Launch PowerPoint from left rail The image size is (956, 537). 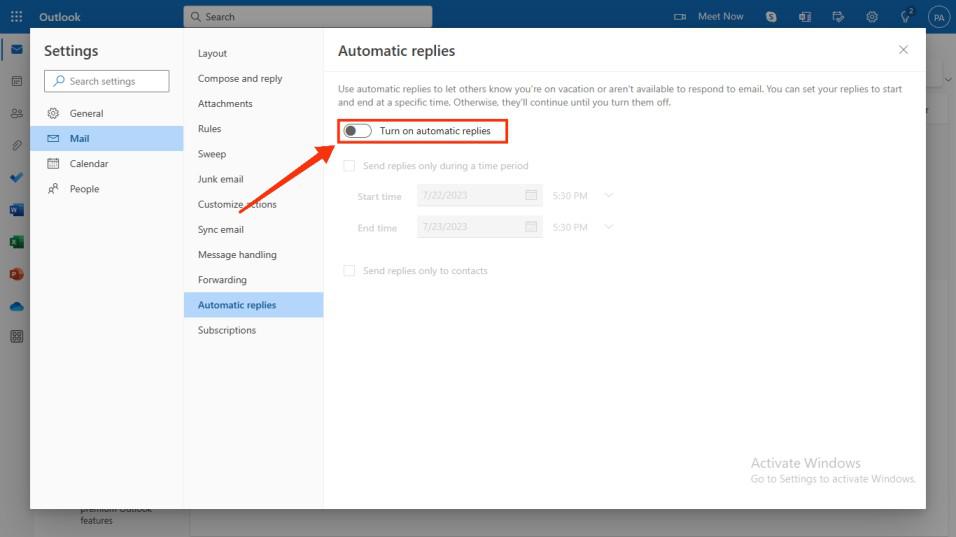(x=17, y=274)
